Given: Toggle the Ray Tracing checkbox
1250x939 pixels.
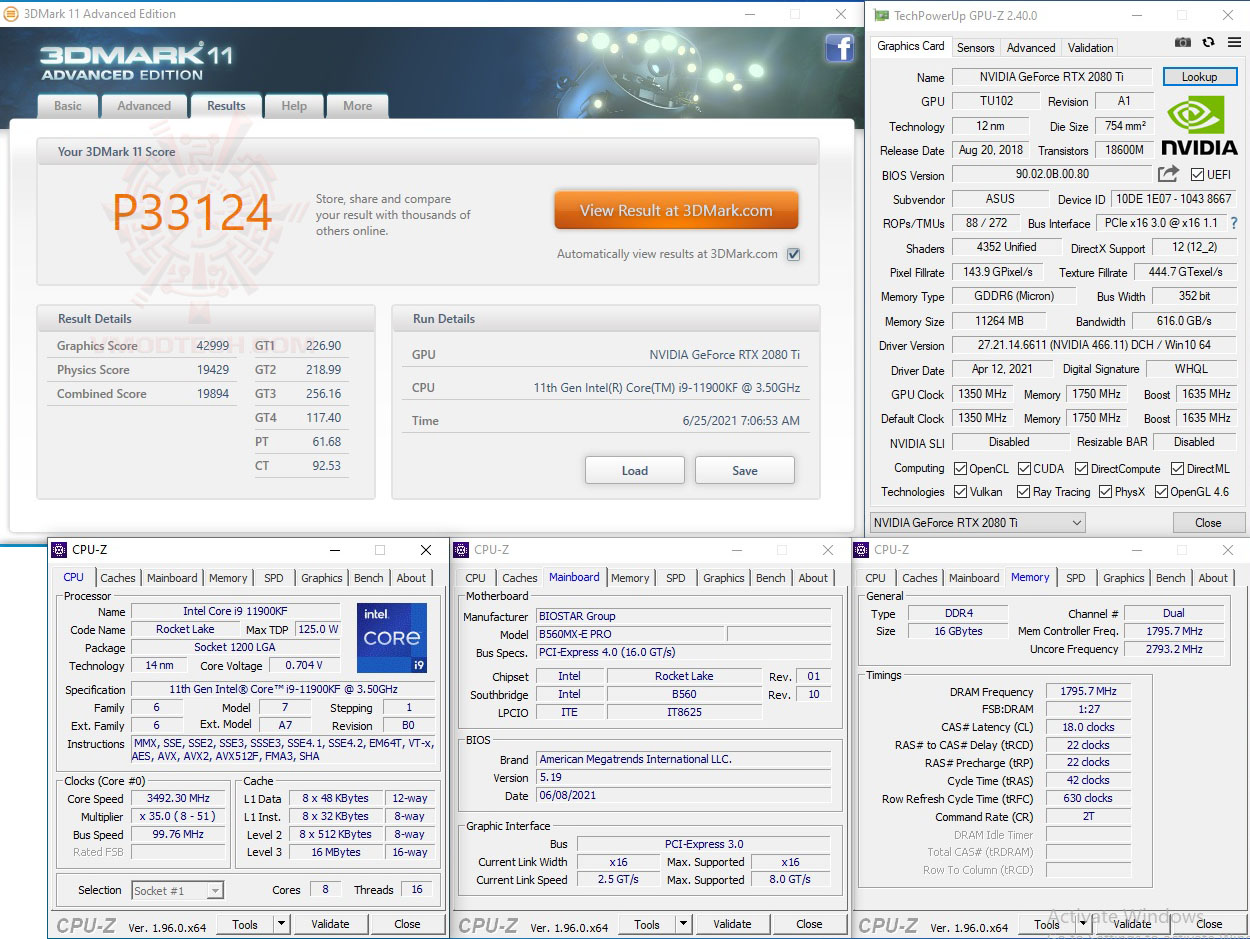Looking at the screenshot, I should tap(1023, 492).
